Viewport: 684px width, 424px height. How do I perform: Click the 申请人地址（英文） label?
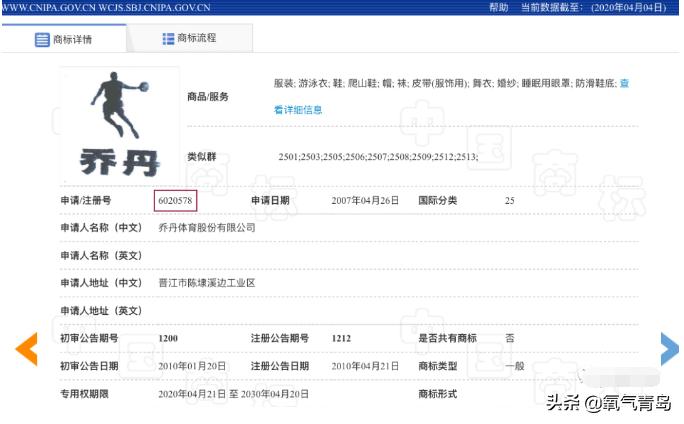pos(101,311)
